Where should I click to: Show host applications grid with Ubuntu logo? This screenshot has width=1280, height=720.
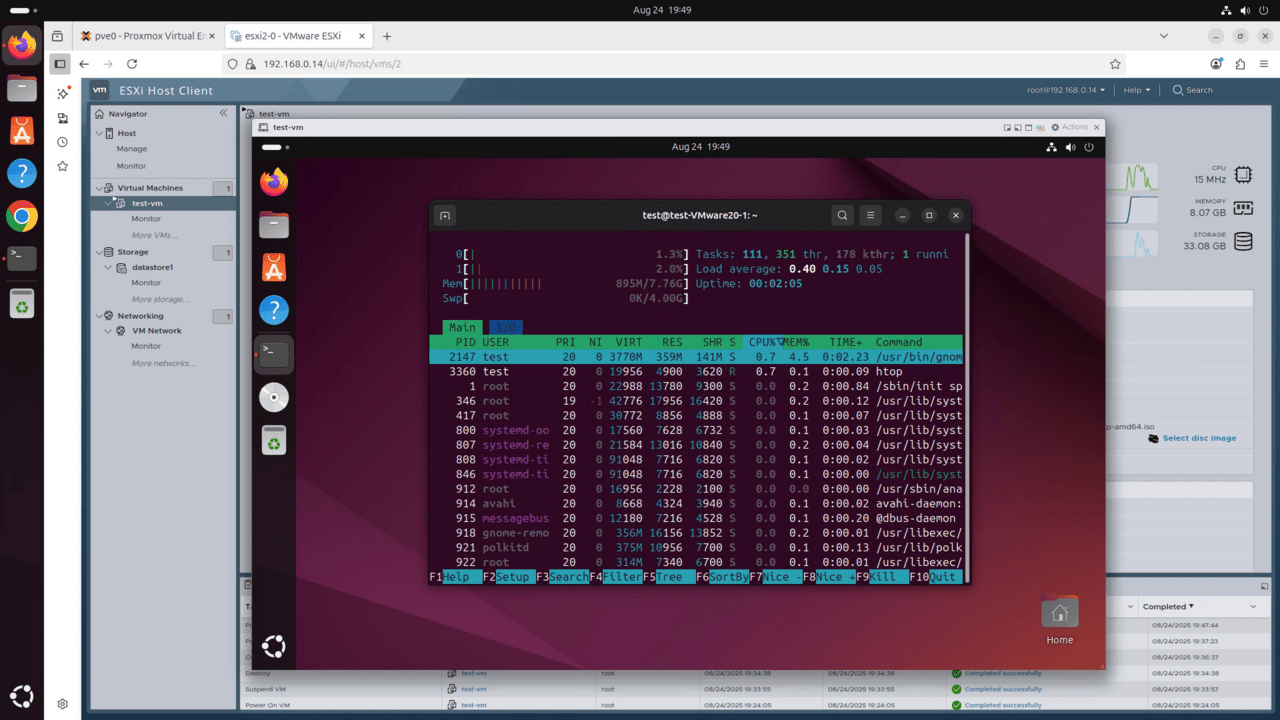[22, 696]
